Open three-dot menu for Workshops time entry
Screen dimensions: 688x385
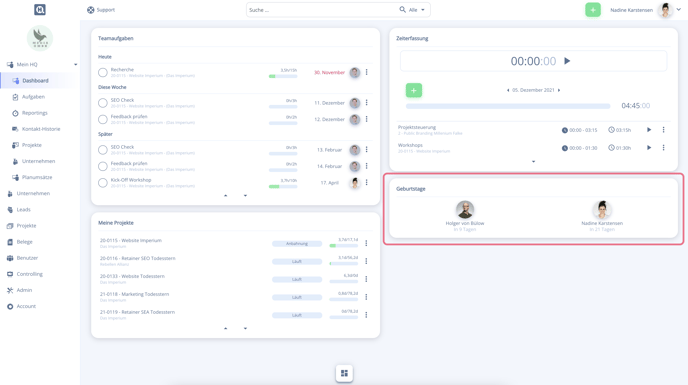pos(663,148)
